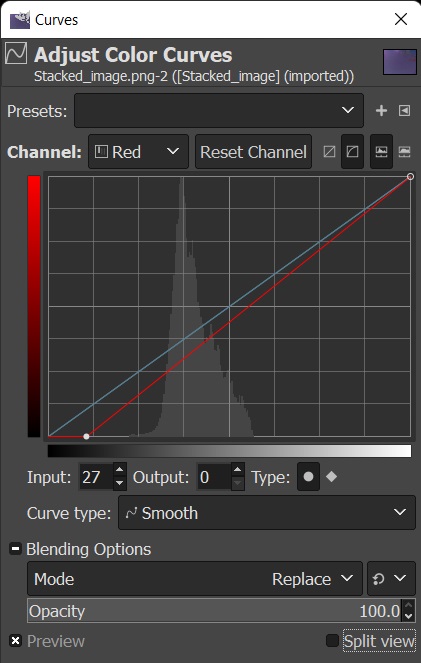Decrease Opacity with the down arrow
Screen dimensions: 421x663
[408, 616]
